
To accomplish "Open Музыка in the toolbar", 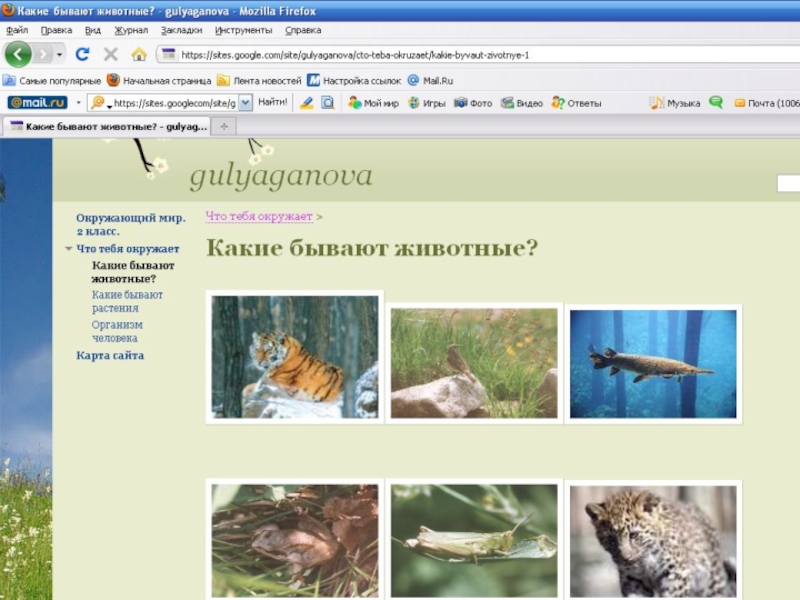I will (x=674, y=103).
